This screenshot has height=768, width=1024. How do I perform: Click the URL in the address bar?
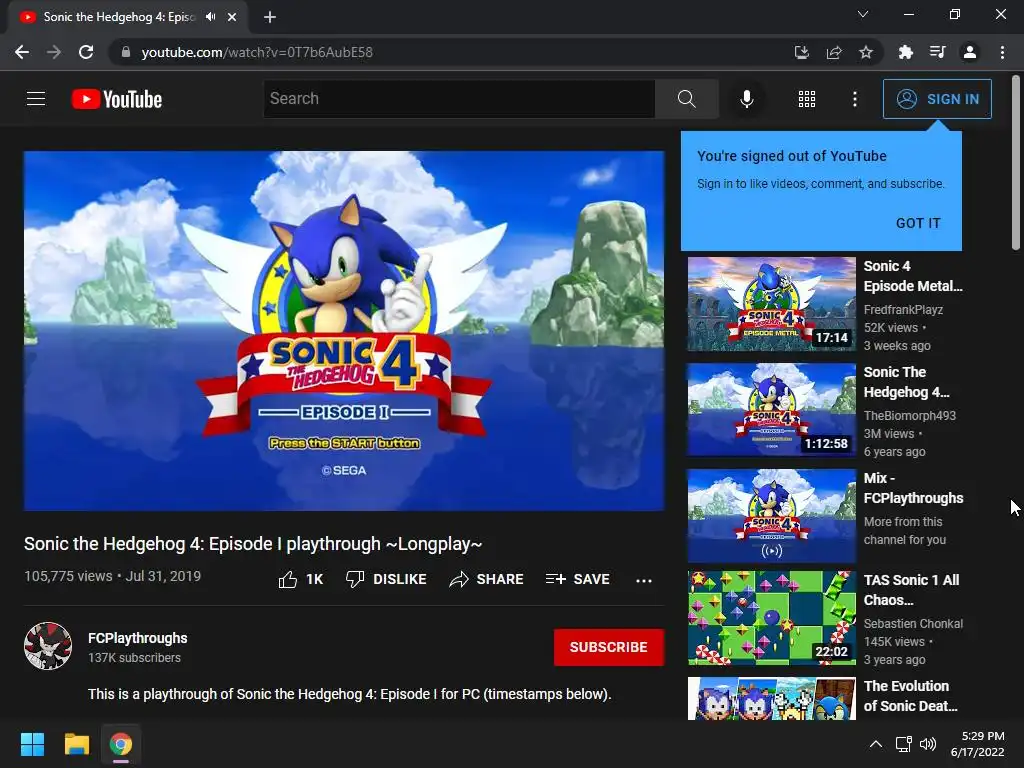click(257, 52)
